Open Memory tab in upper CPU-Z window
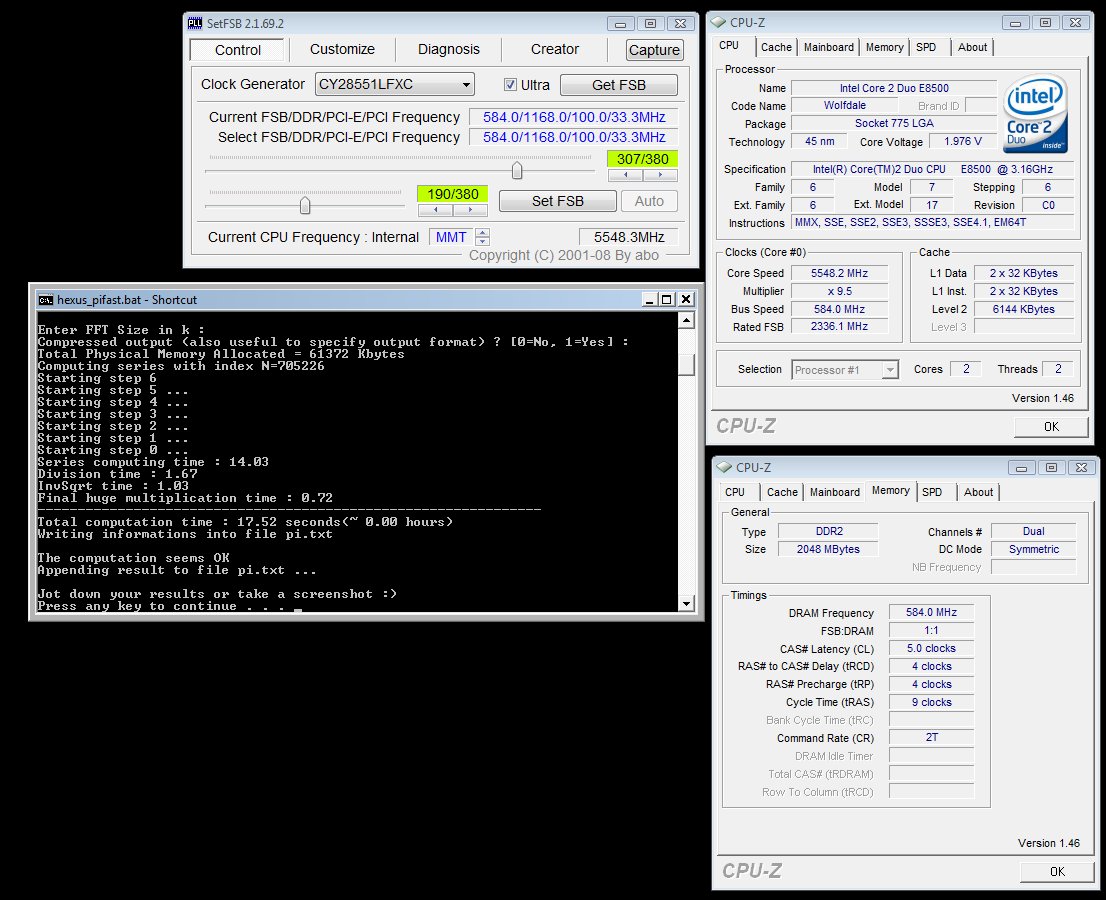Image resolution: width=1106 pixels, height=900 pixels. (x=885, y=47)
